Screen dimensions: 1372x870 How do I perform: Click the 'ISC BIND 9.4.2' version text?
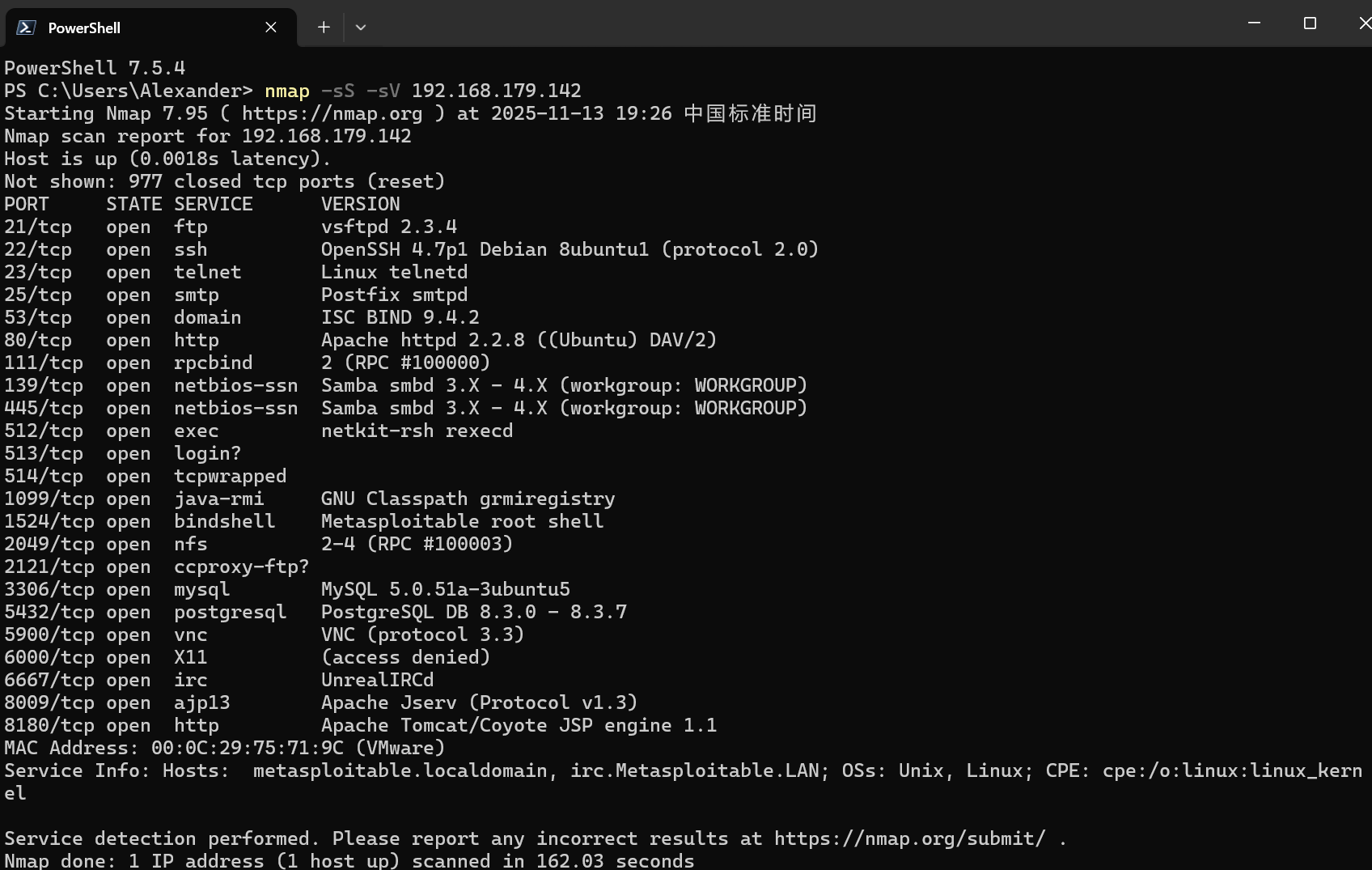click(x=400, y=317)
